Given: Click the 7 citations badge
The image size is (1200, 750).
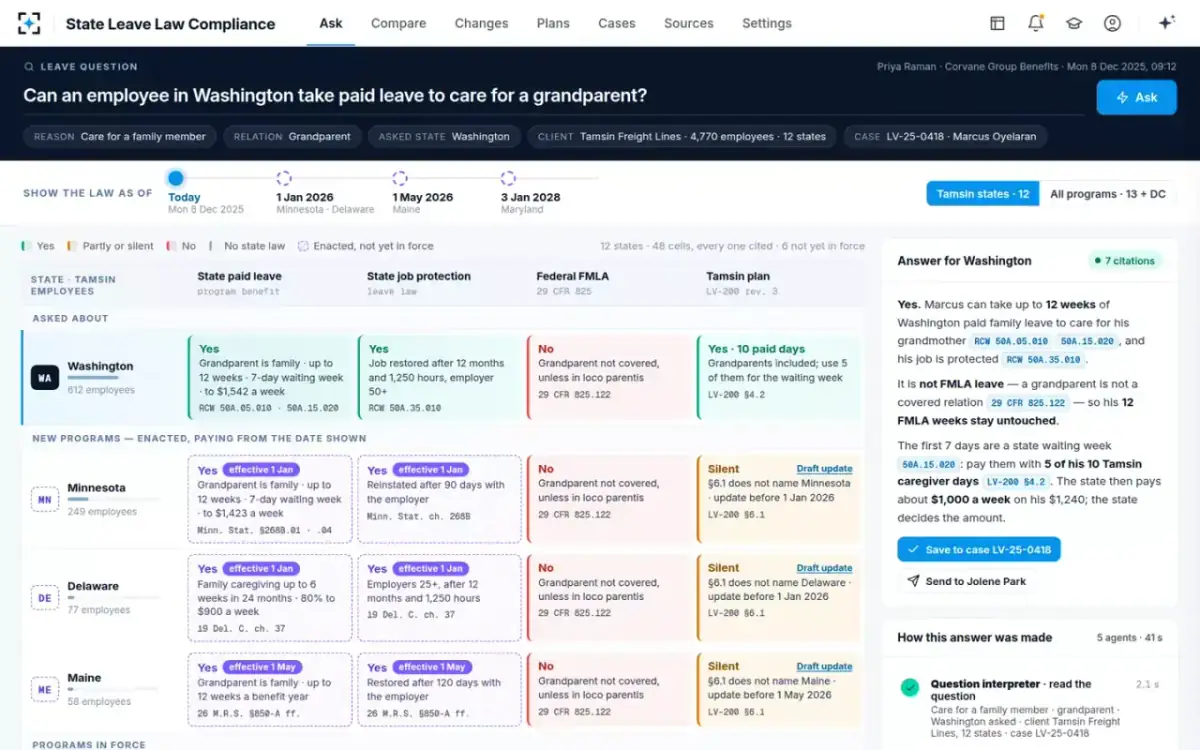Looking at the screenshot, I should click(1124, 261).
